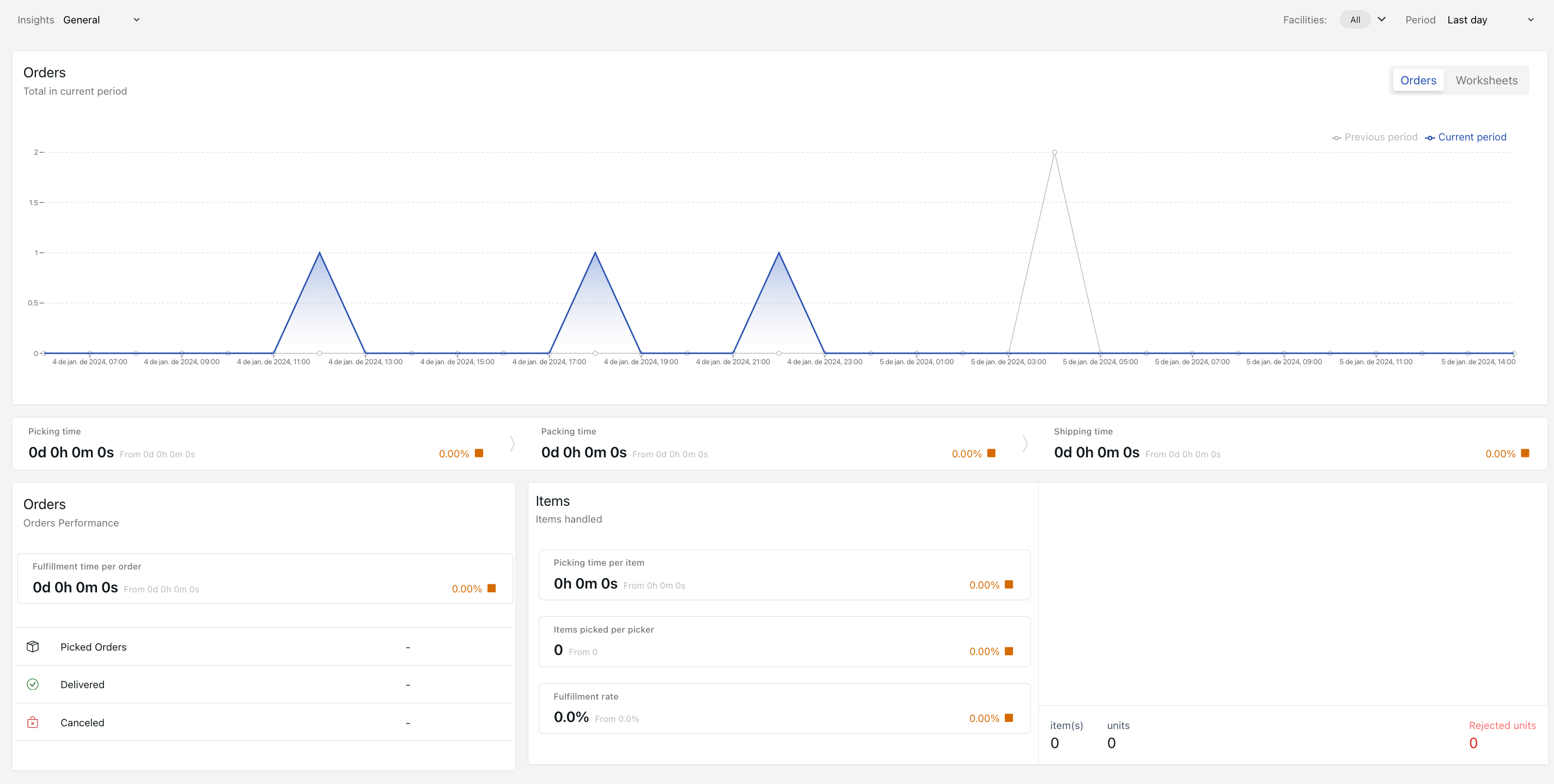Click orange indicator square beside Picking time

click(x=479, y=453)
